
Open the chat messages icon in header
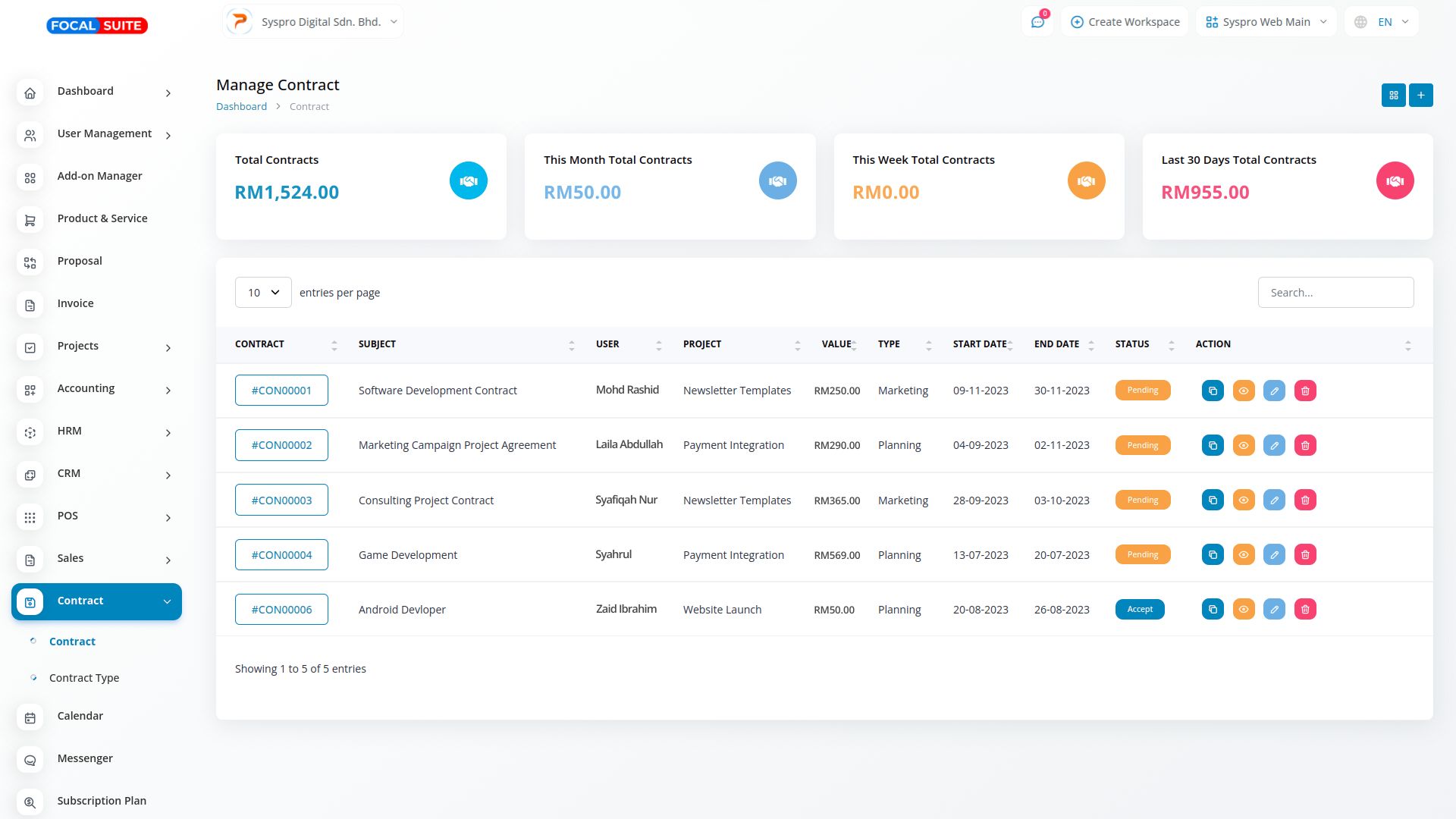1037,22
